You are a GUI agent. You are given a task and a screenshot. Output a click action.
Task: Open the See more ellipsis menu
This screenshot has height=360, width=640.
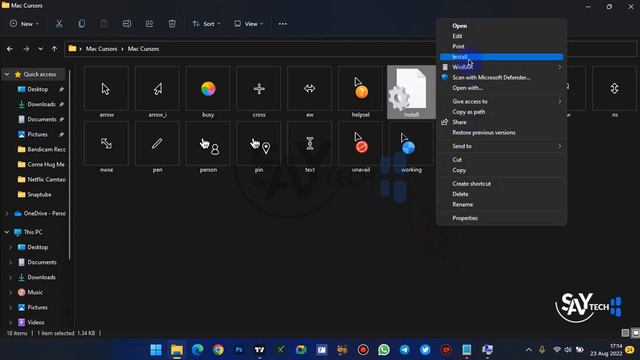pos(282,24)
